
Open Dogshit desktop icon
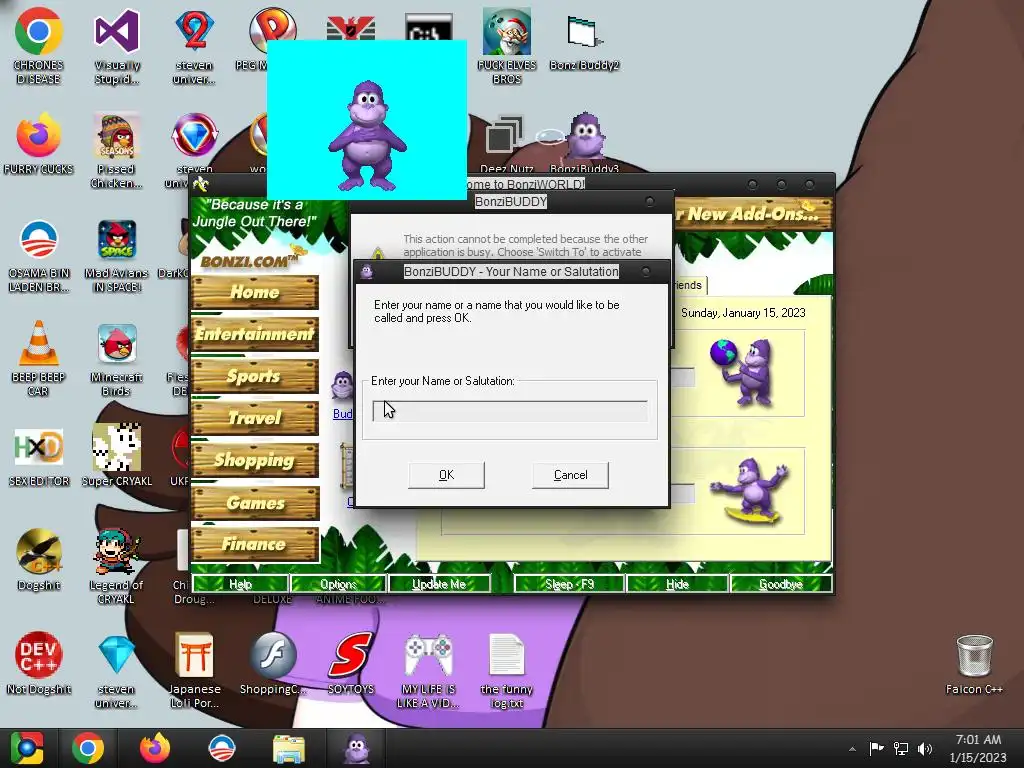[x=39, y=560]
